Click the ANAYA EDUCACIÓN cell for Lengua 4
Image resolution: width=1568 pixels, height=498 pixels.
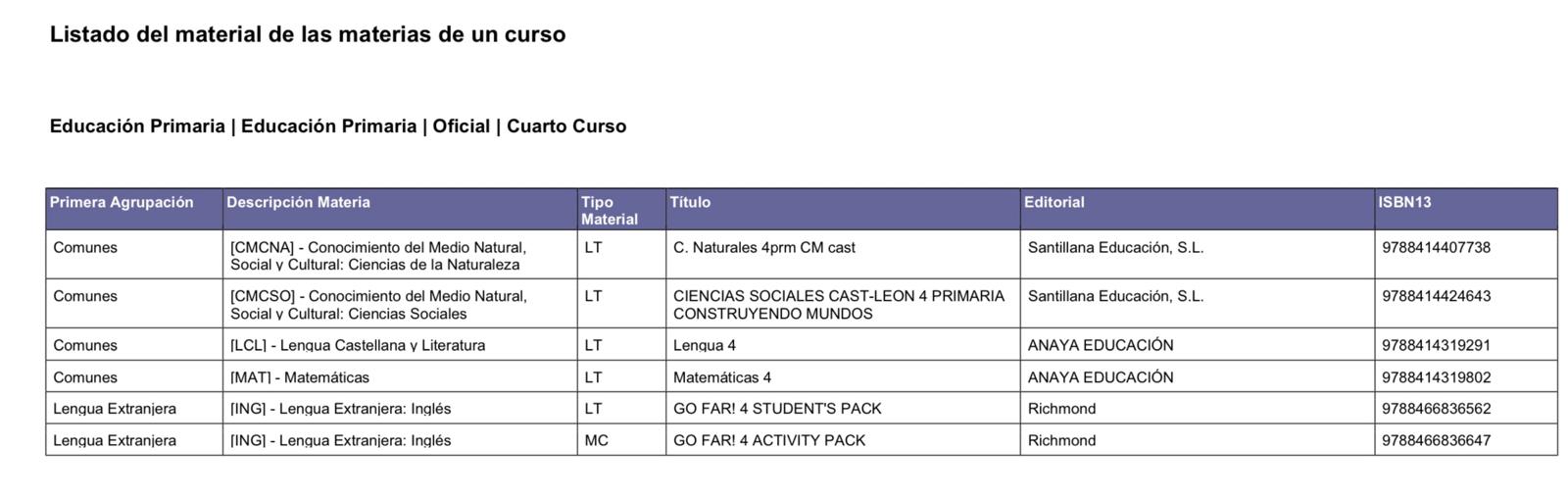click(x=1198, y=345)
